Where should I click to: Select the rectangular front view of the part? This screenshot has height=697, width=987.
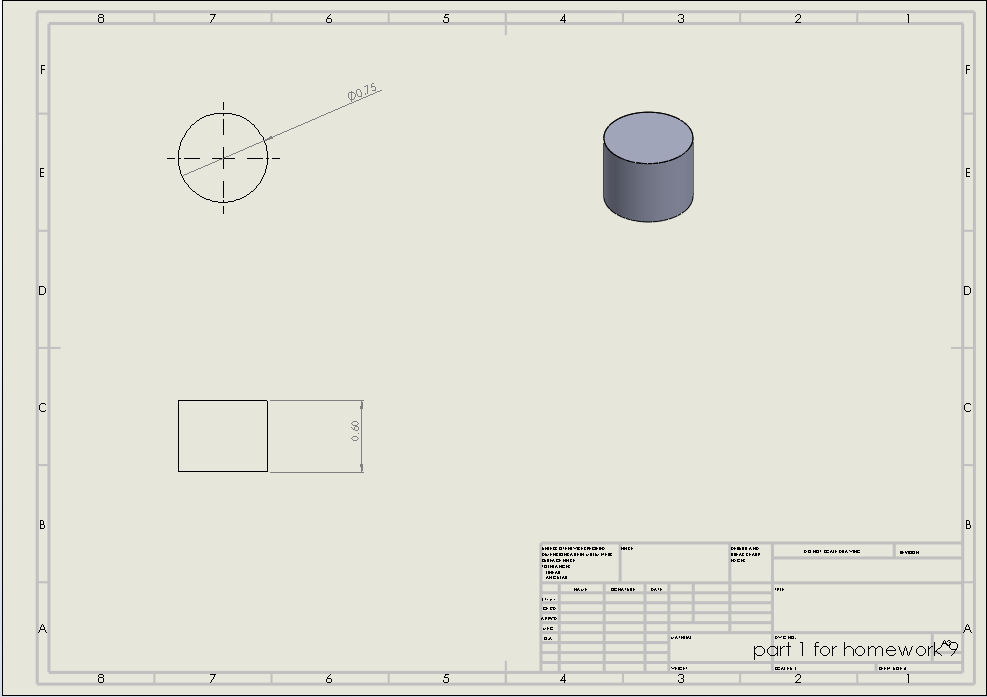tap(223, 436)
